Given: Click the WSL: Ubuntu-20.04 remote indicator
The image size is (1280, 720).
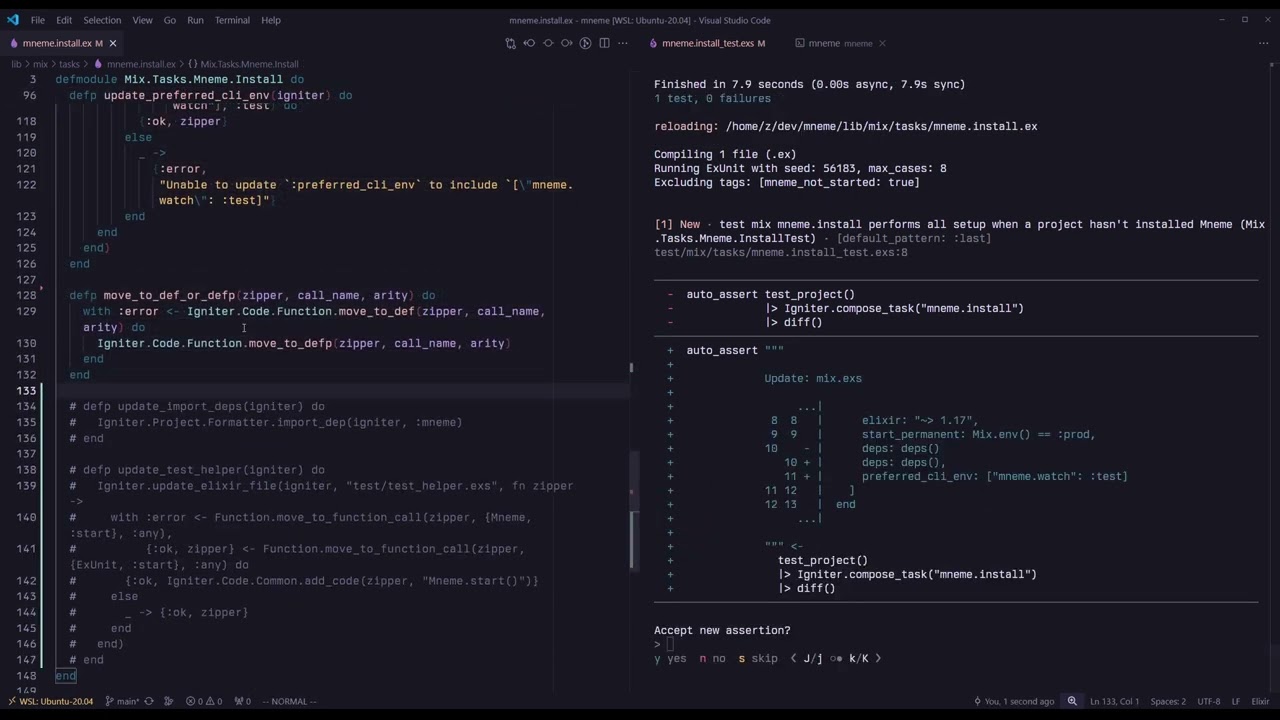Looking at the screenshot, I should [x=49, y=701].
